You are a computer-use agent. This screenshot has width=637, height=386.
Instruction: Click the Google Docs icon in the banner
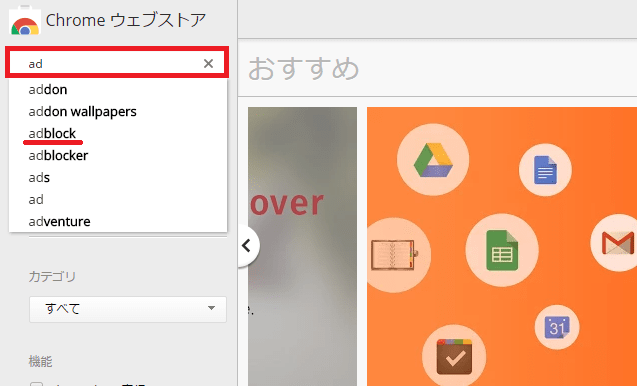[545, 170]
